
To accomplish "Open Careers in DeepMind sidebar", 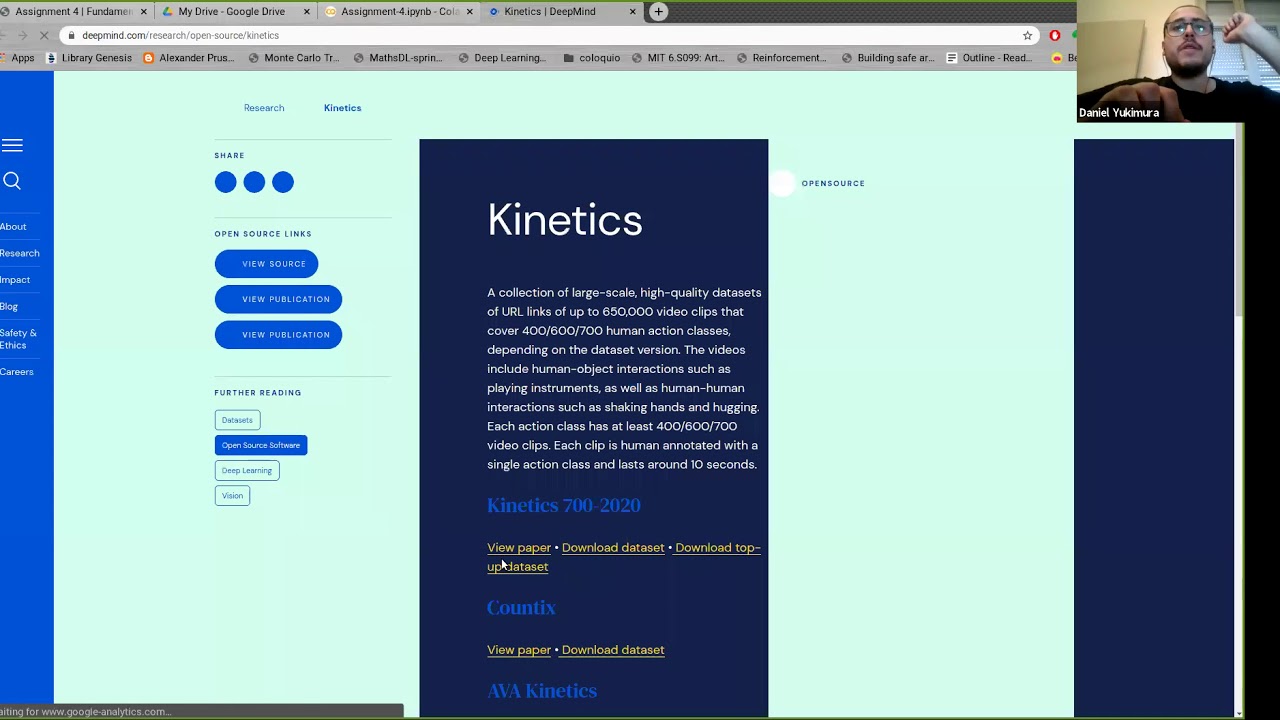I will point(16,372).
